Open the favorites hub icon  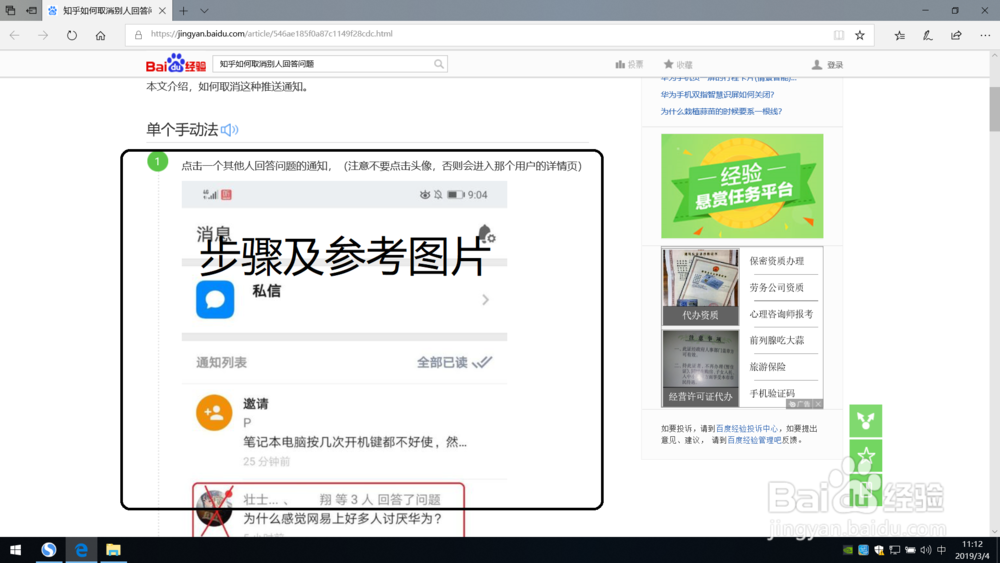(899, 35)
